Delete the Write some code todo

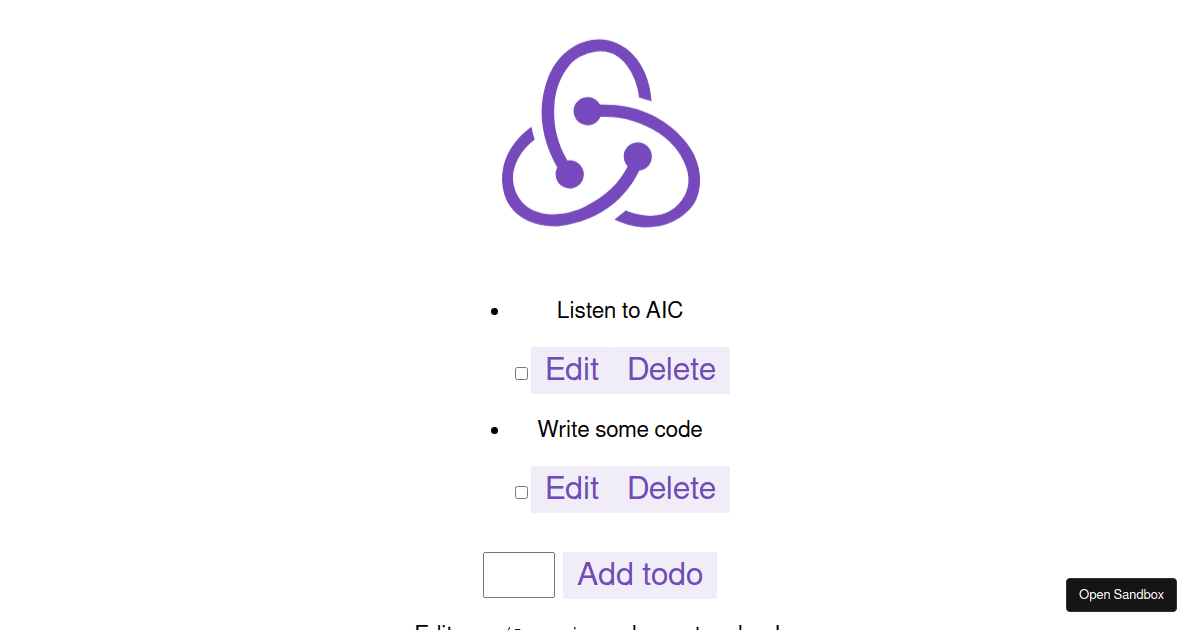[671, 489]
